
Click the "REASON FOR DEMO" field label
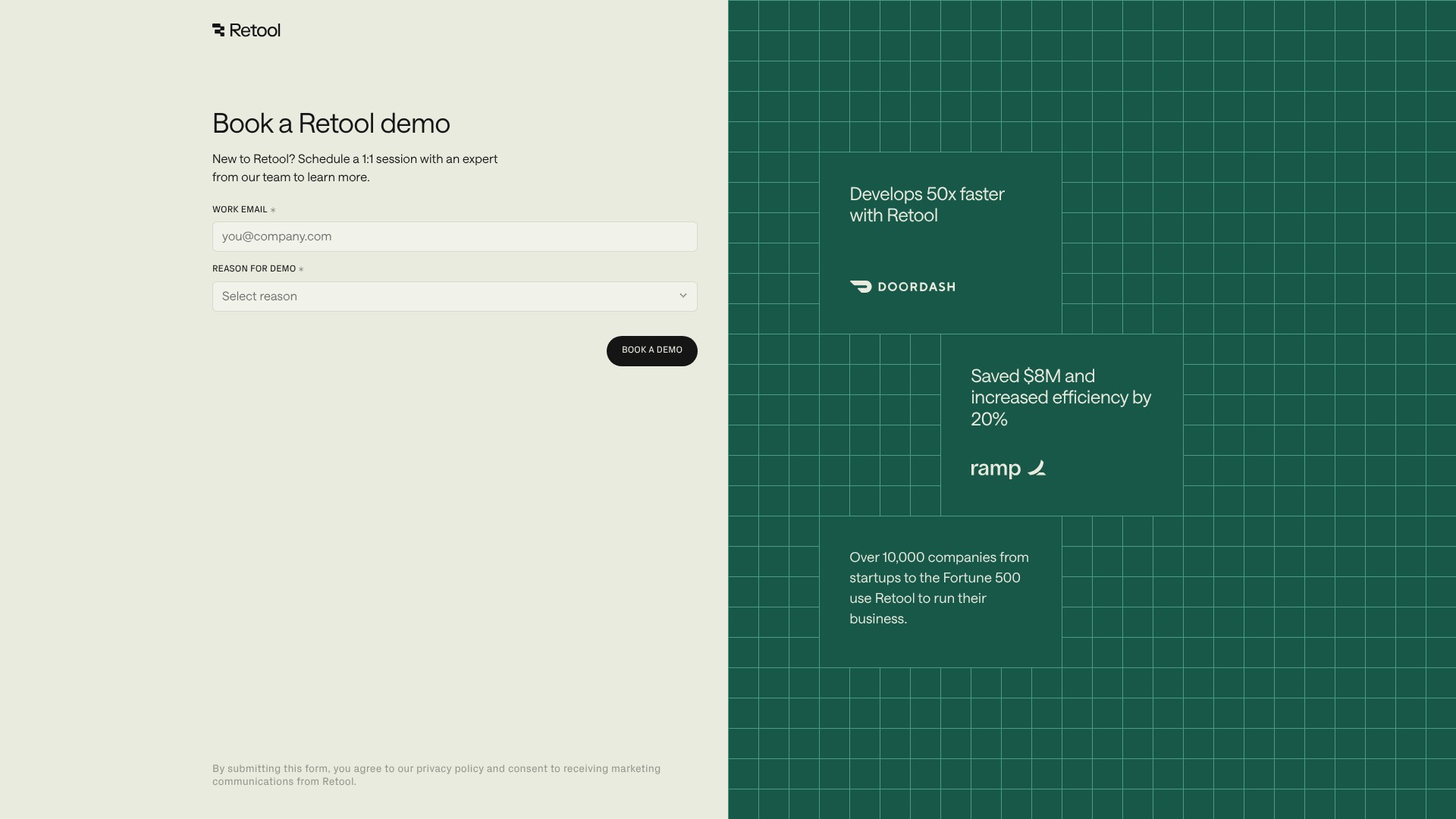pyautogui.click(x=254, y=268)
